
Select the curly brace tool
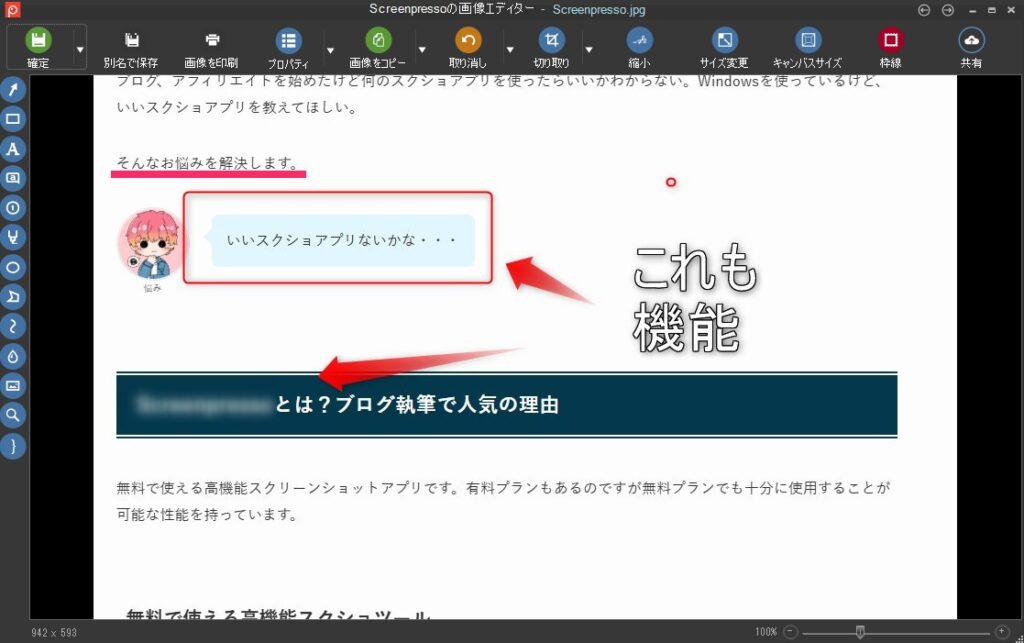click(13, 445)
